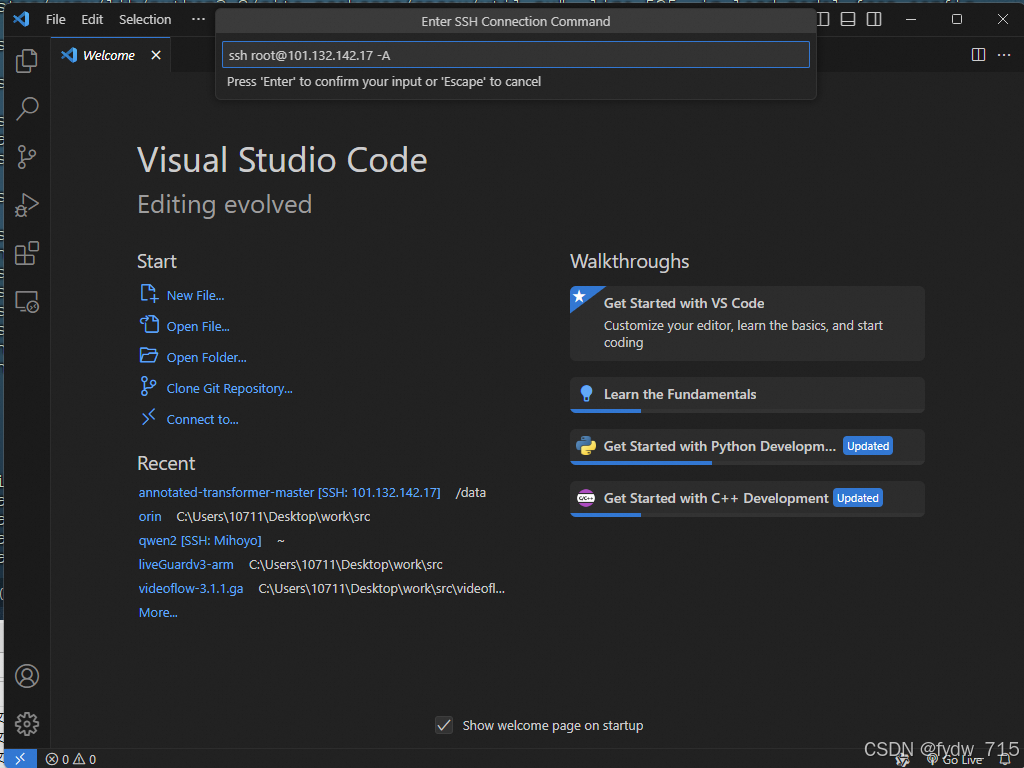
Task: Click the VS Code logo in title bar
Action: [x=22, y=19]
